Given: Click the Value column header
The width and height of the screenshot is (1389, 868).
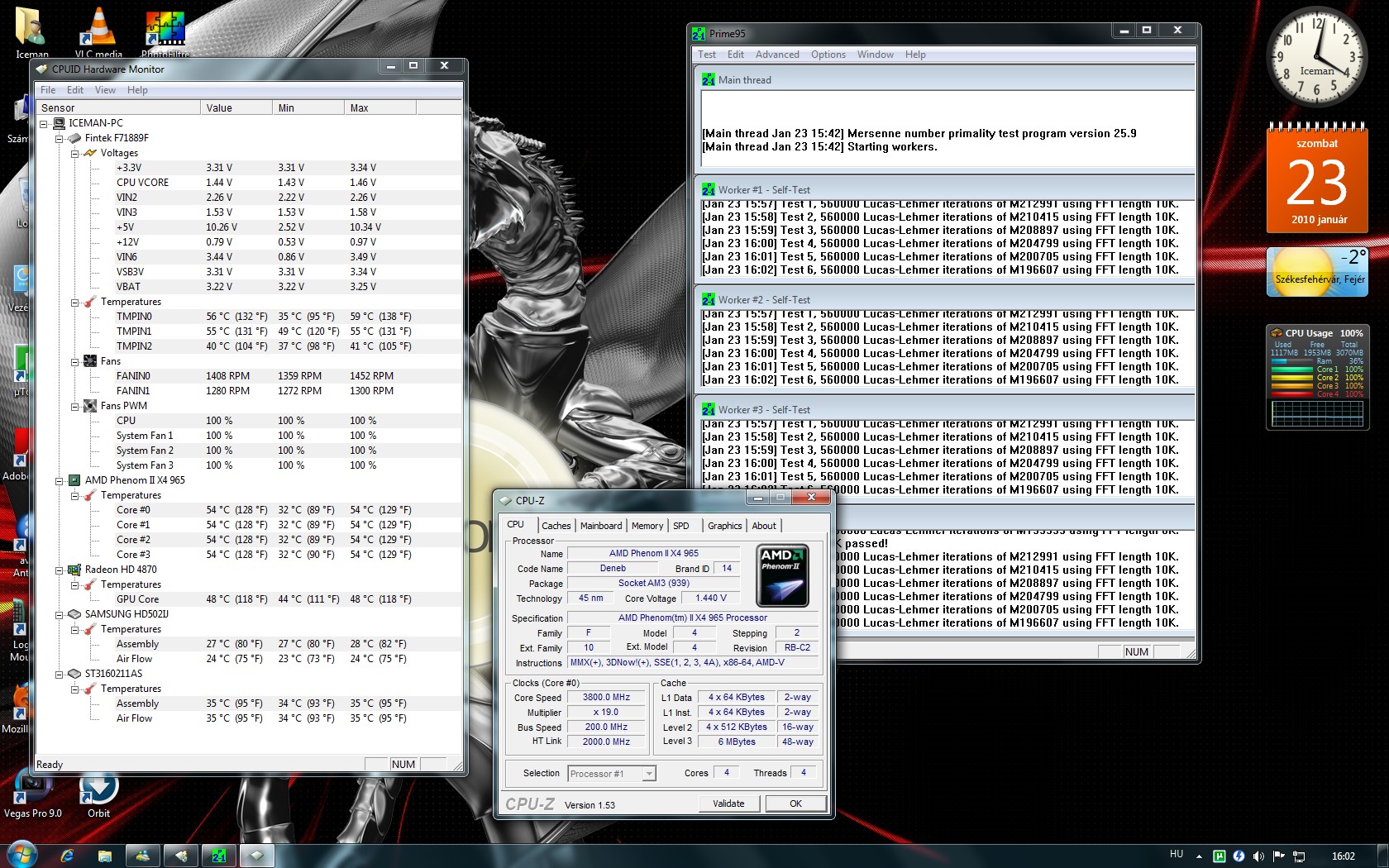Looking at the screenshot, I should tap(236, 108).
